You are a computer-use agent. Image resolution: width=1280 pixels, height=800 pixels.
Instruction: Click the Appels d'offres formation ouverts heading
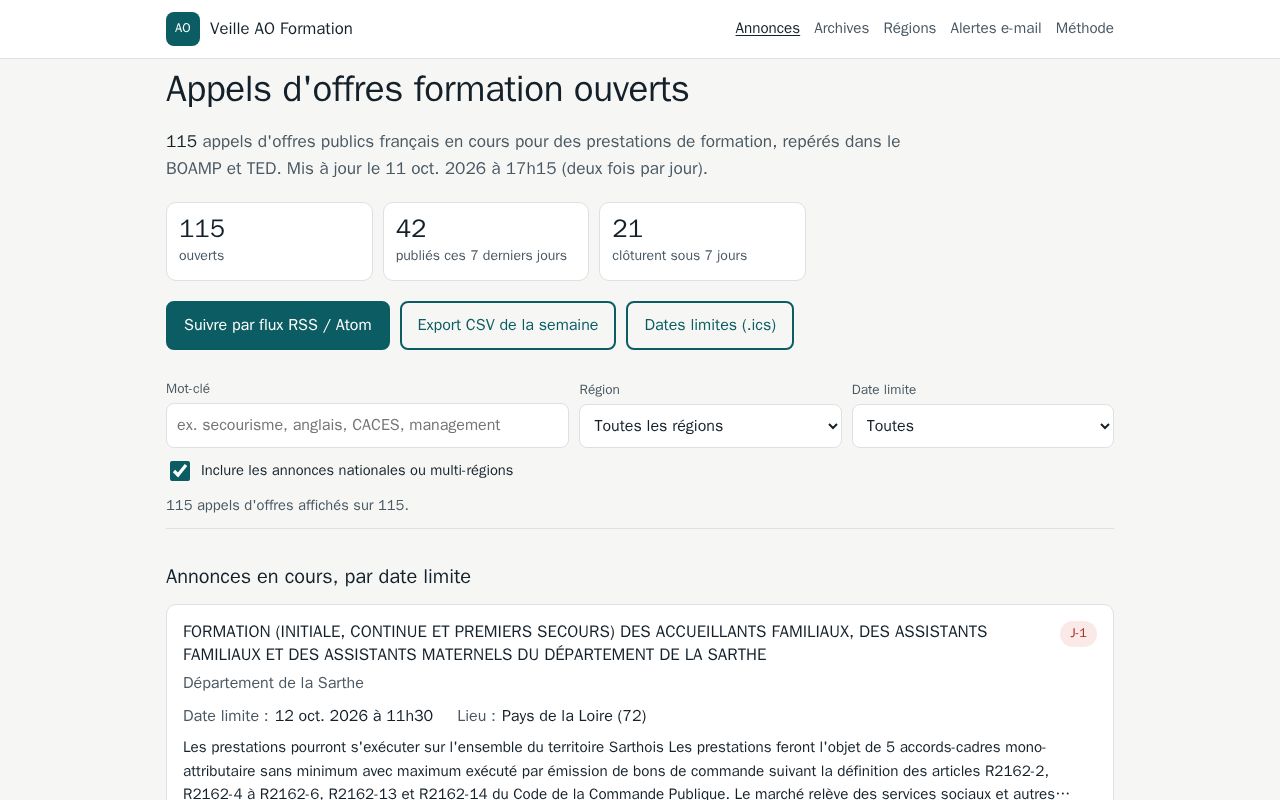428,89
